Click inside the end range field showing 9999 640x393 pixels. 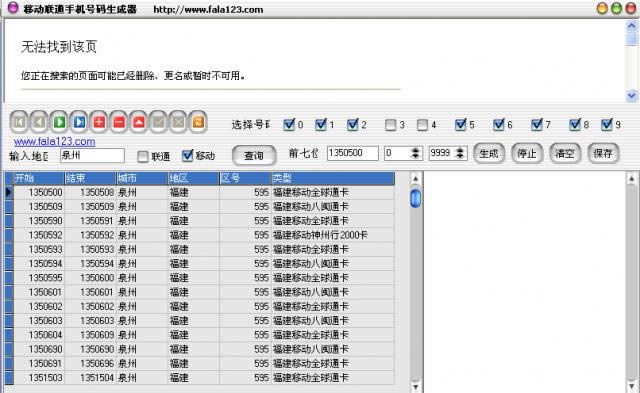pyautogui.click(x=442, y=153)
